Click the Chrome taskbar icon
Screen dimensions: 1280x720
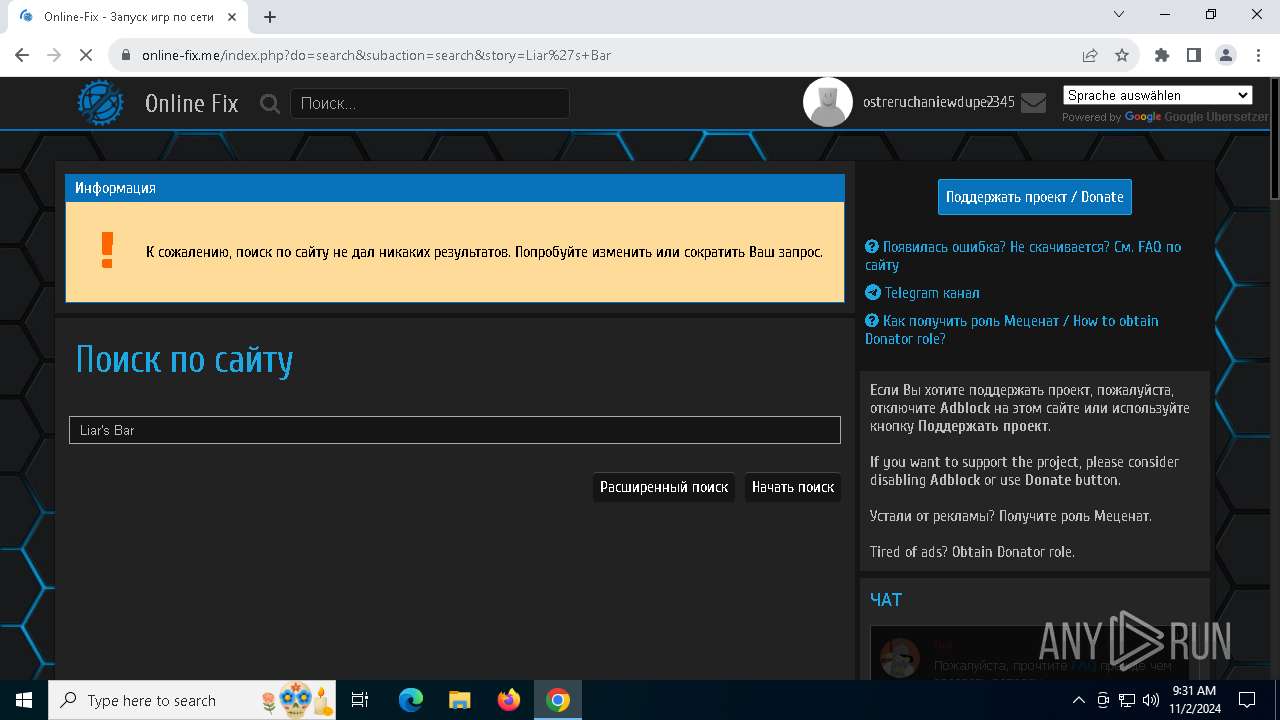click(x=558, y=700)
